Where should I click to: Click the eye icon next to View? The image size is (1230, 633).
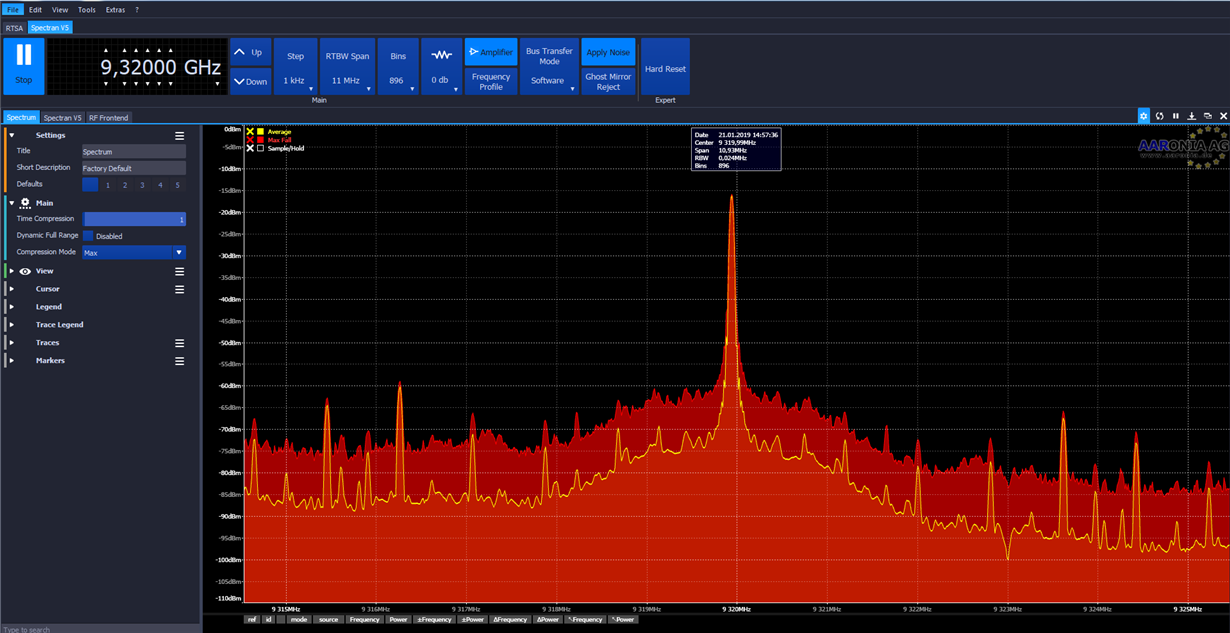[24, 271]
